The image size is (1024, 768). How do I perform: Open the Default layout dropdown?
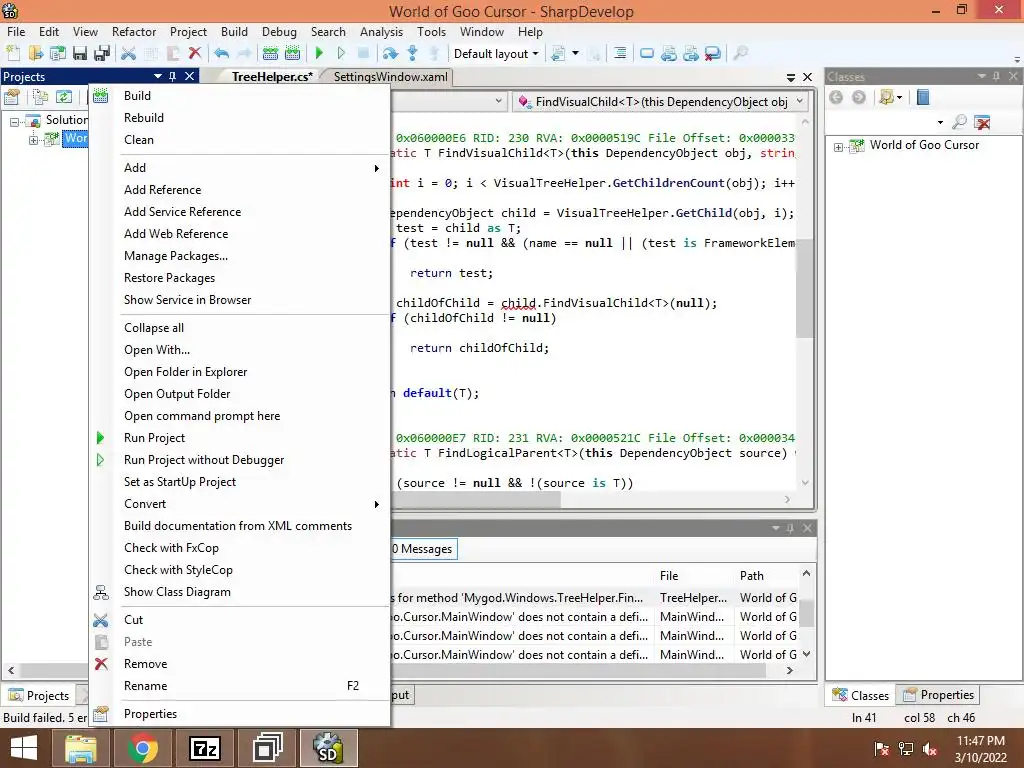pos(496,54)
